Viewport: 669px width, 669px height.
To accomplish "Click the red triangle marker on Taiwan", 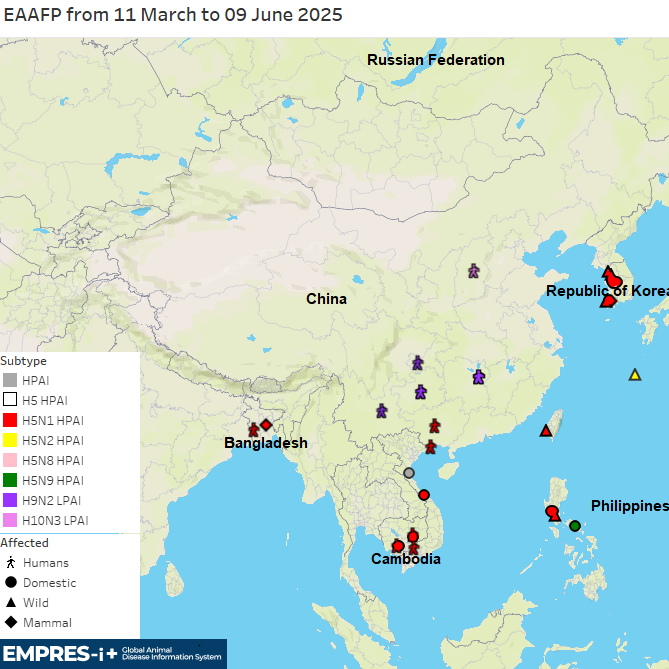I will [546, 431].
